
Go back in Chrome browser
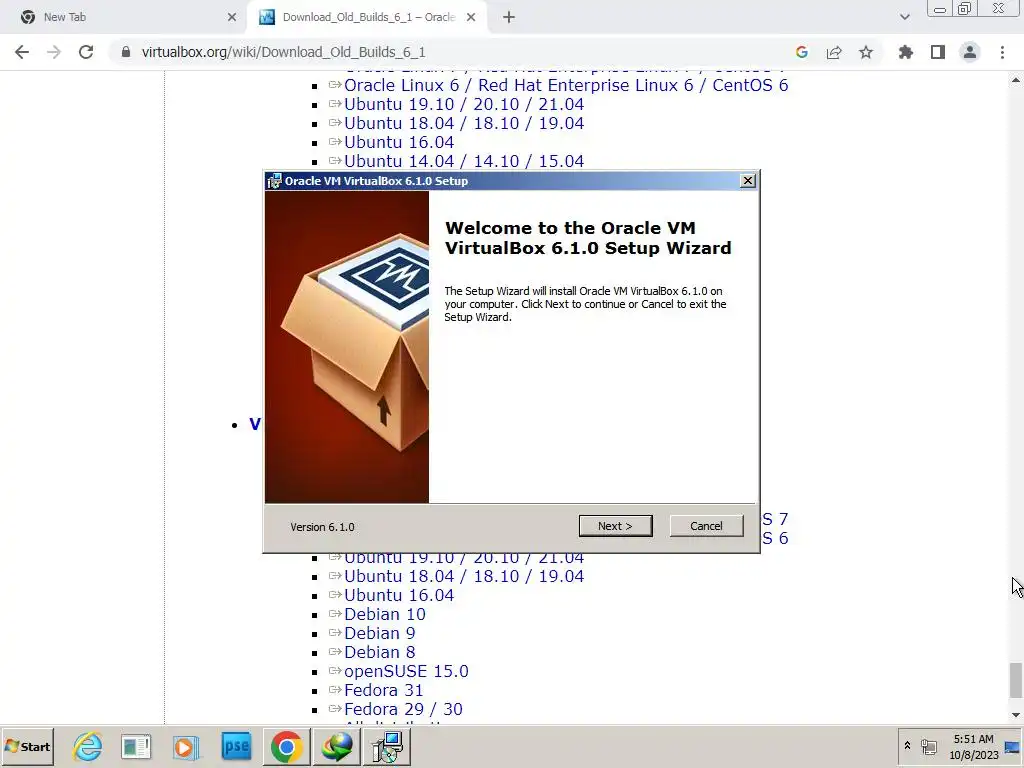click(x=22, y=52)
